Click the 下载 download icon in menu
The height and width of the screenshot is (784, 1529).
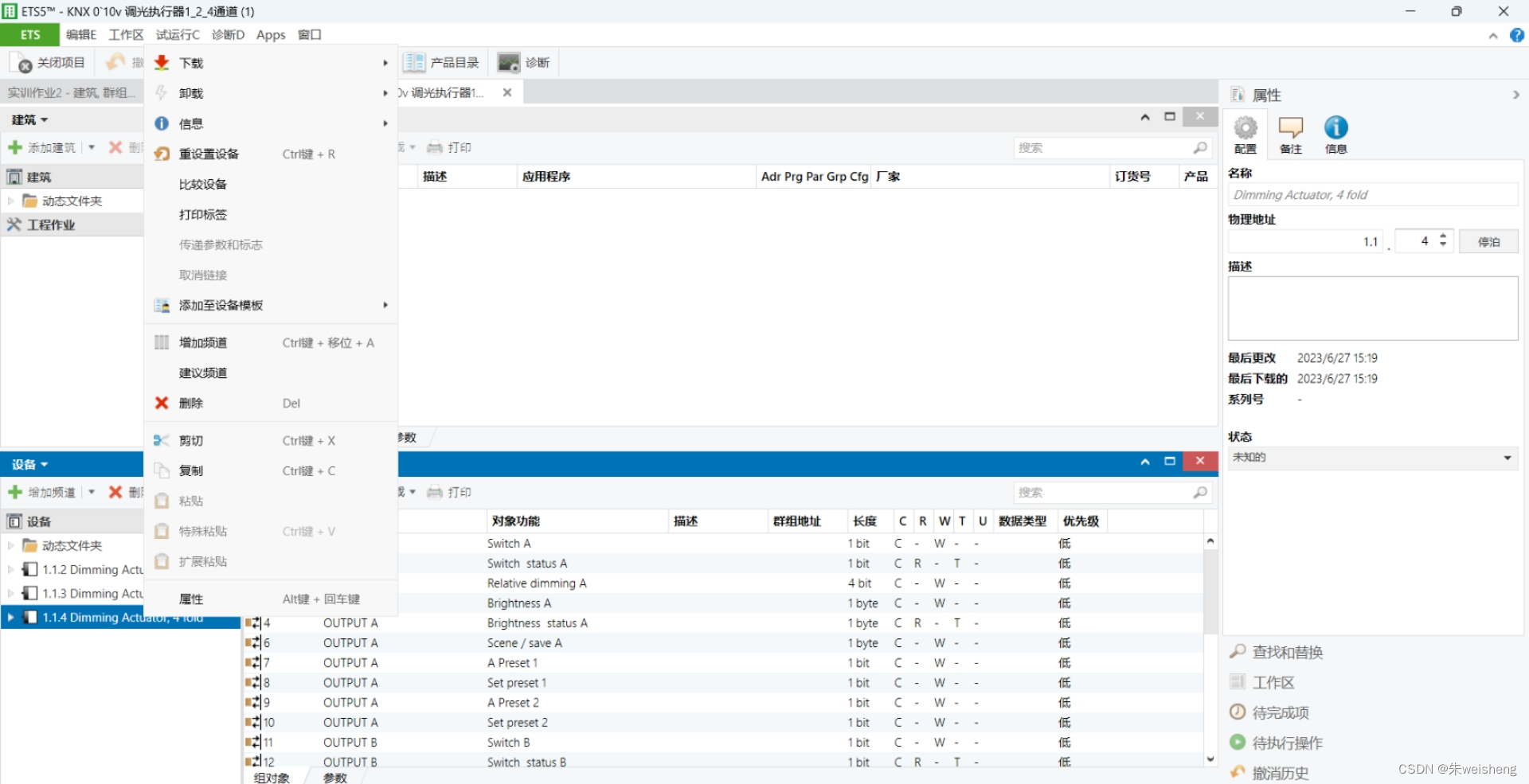(162, 63)
